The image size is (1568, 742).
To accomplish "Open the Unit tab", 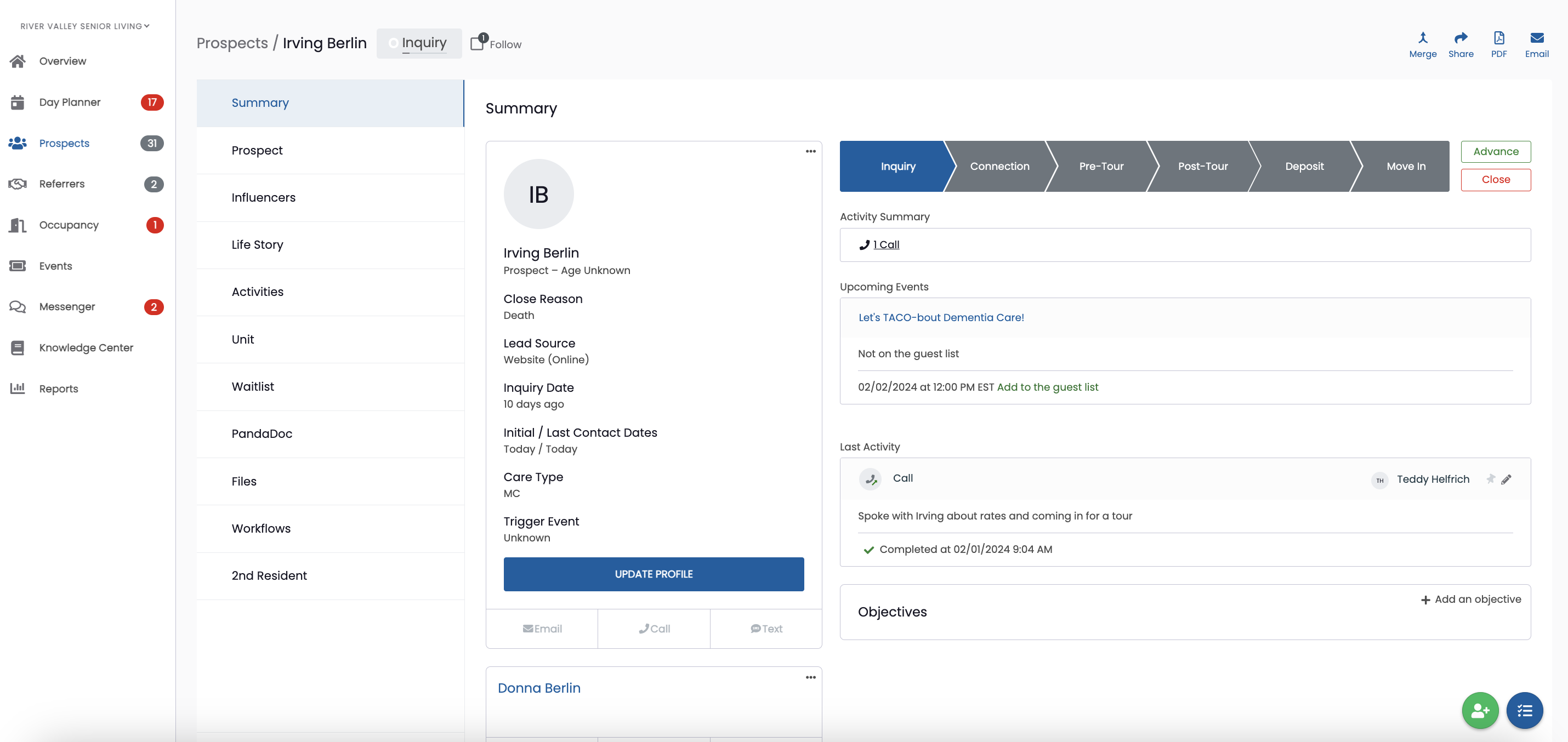I will tap(330, 339).
